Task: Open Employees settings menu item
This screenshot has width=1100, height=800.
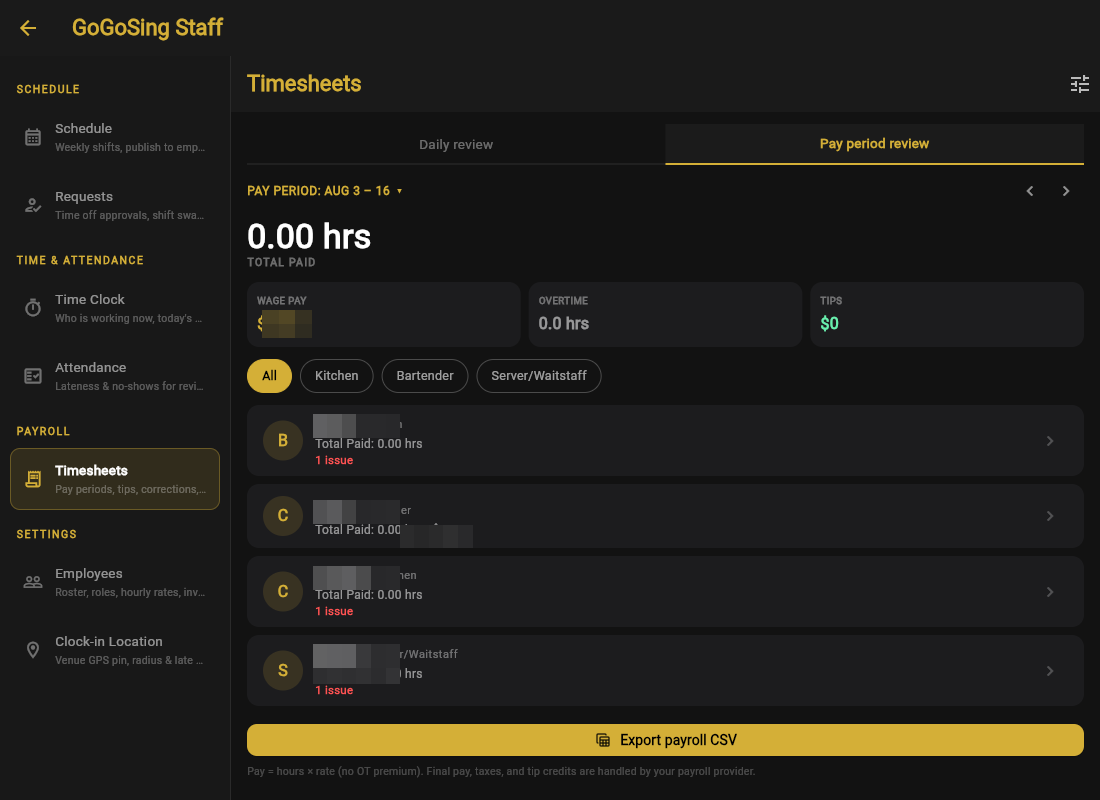Action: [115, 582]
